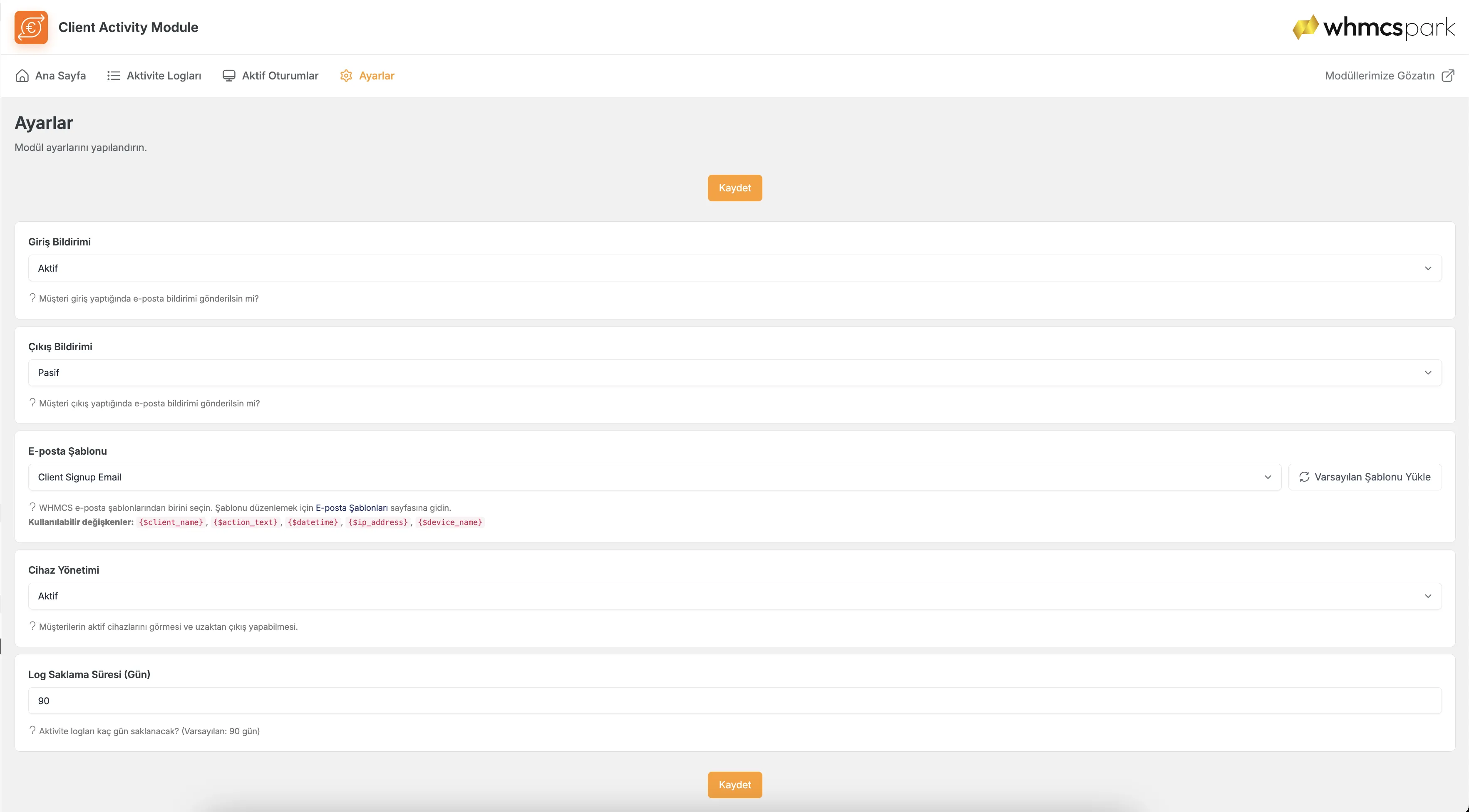
Task: Click the whmcspark logo
Action: click(1373, 27)
